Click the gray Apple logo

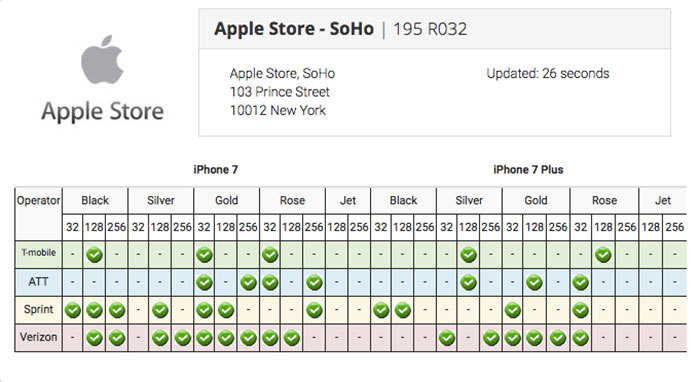tap(102, 59)
